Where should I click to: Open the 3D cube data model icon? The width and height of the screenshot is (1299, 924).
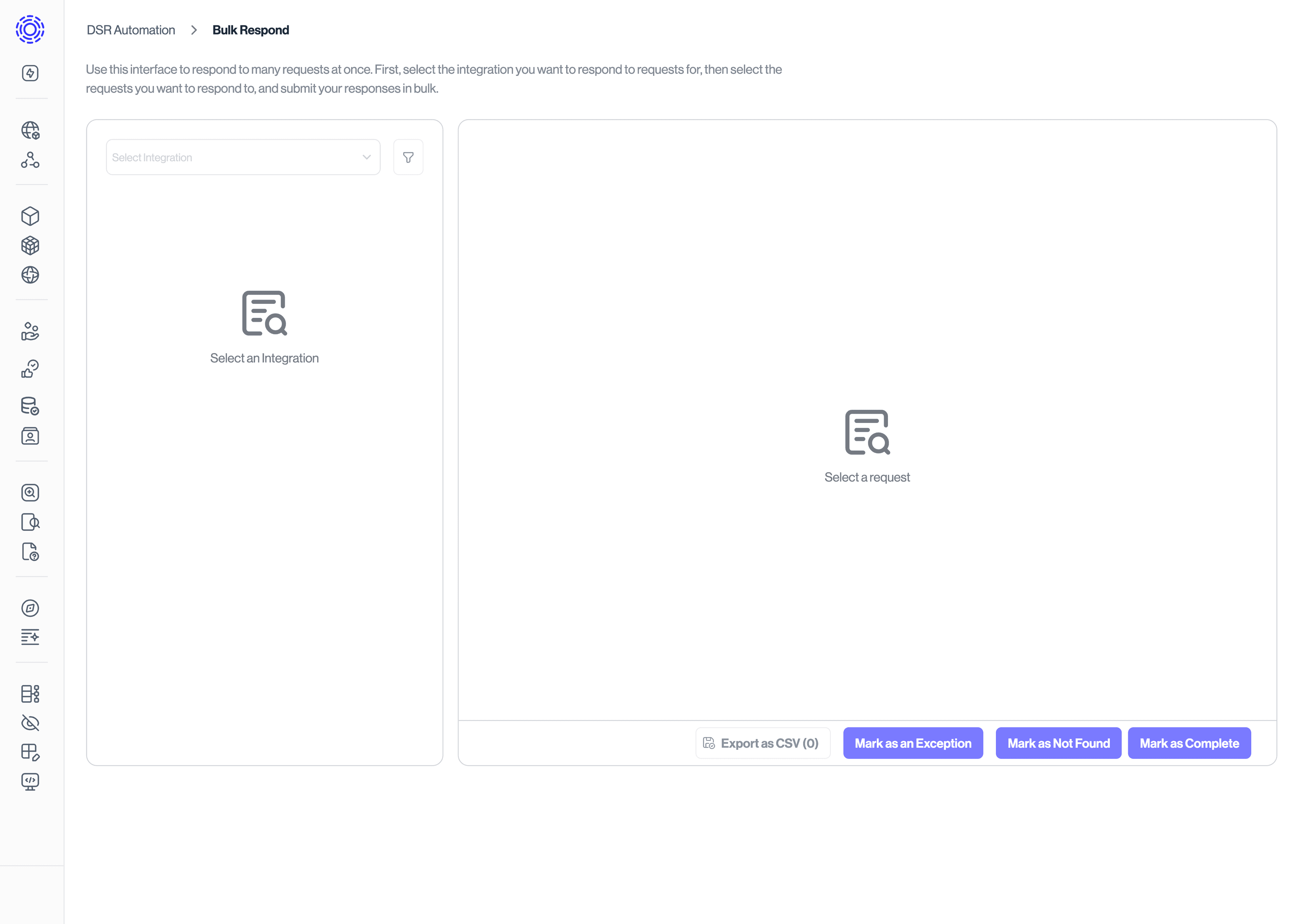[29, 216]
